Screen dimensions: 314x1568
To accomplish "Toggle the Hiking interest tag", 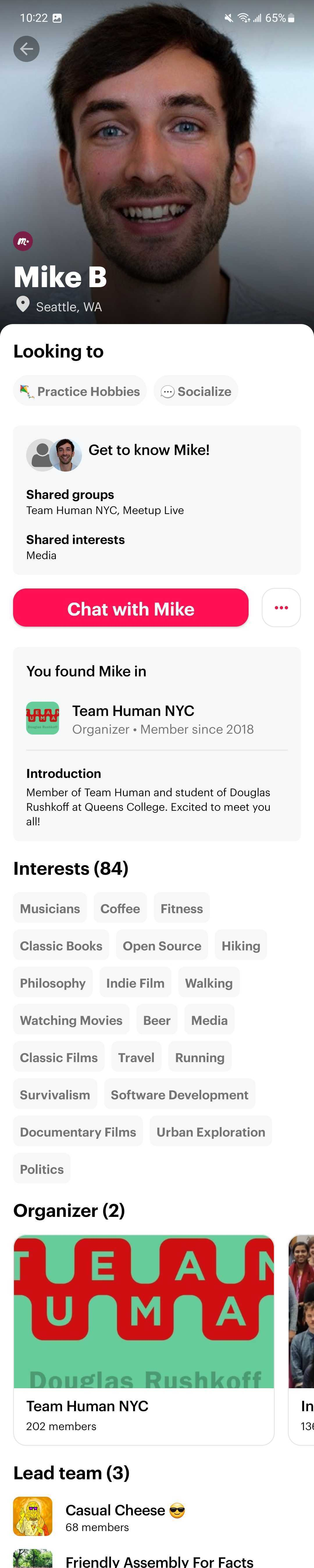I will coord(241,945).
